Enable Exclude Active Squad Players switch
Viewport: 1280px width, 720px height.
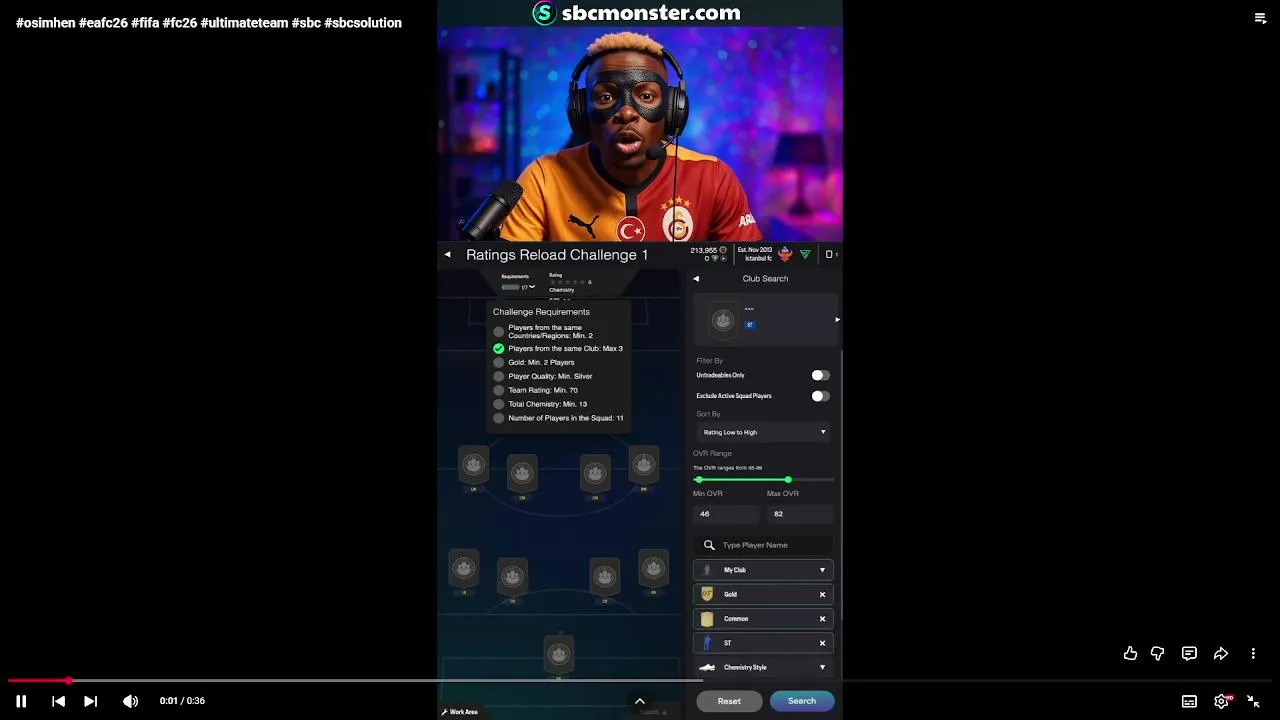pos(820,396)
